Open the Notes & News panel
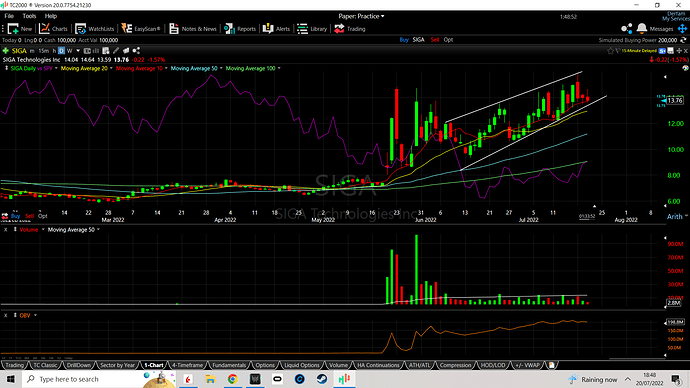Screen dimensions: 690x388 (x=193, y=29)
